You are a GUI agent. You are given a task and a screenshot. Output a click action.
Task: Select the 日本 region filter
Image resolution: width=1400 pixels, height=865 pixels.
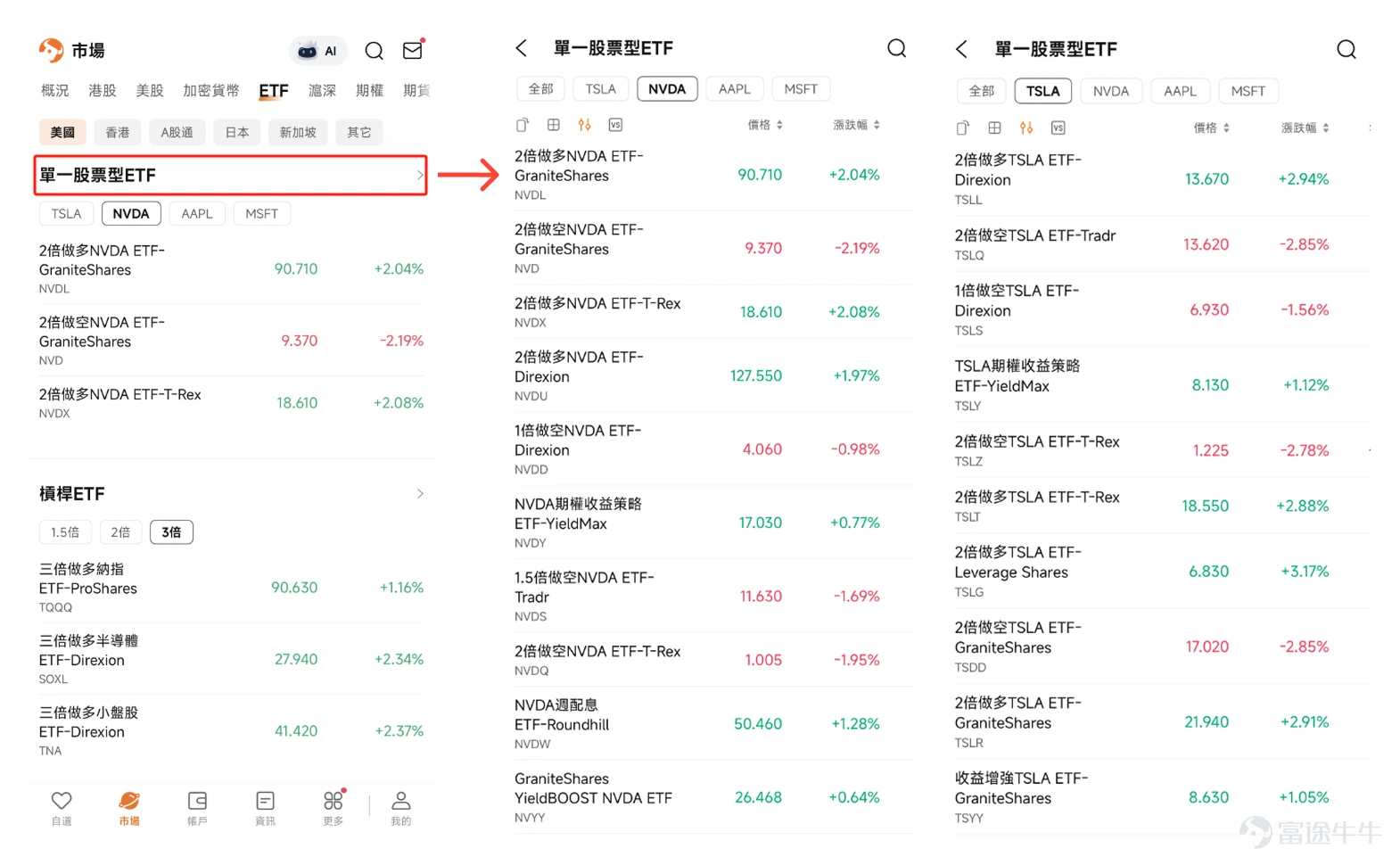236,132
